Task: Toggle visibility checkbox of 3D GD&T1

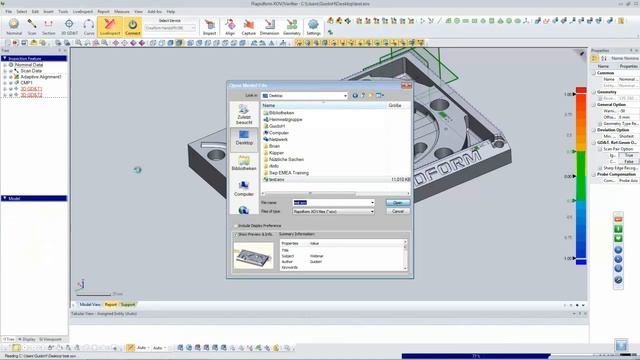Action: coord(11,89)
